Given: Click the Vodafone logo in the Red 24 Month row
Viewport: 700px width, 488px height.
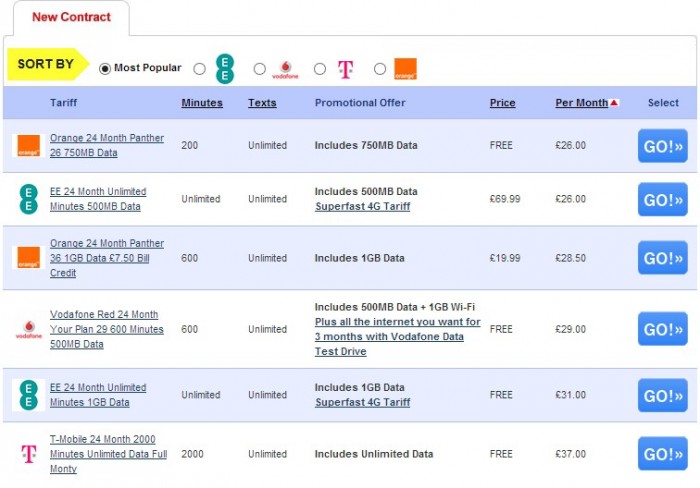Looking at the screenshot, I should point(28,329).
